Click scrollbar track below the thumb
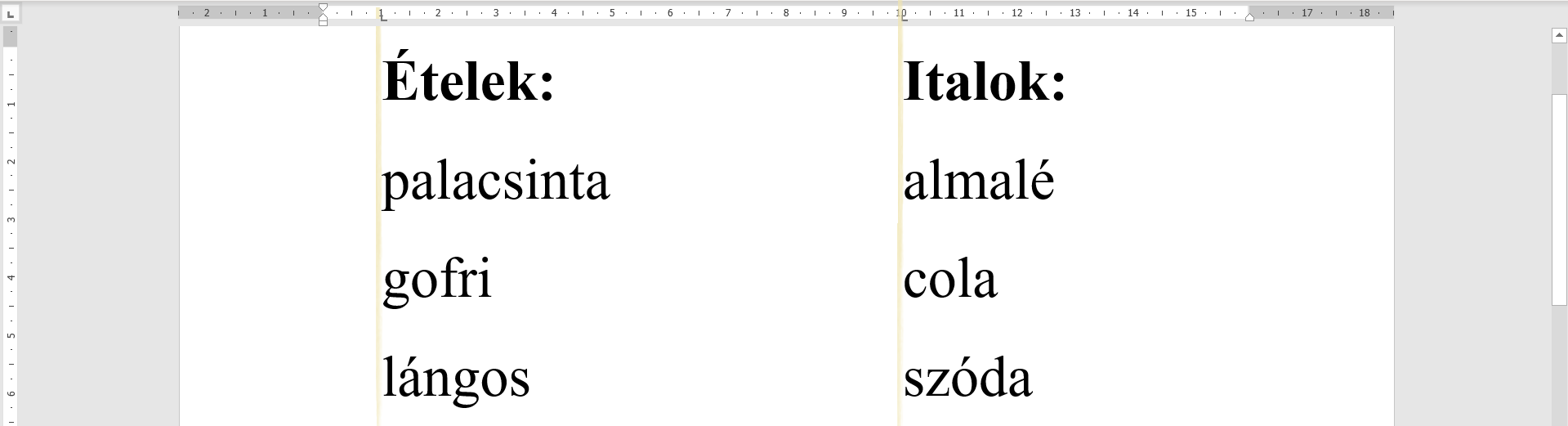Image resolution: width=1568 pixels, height=426 pixels. coord(1558,368)
